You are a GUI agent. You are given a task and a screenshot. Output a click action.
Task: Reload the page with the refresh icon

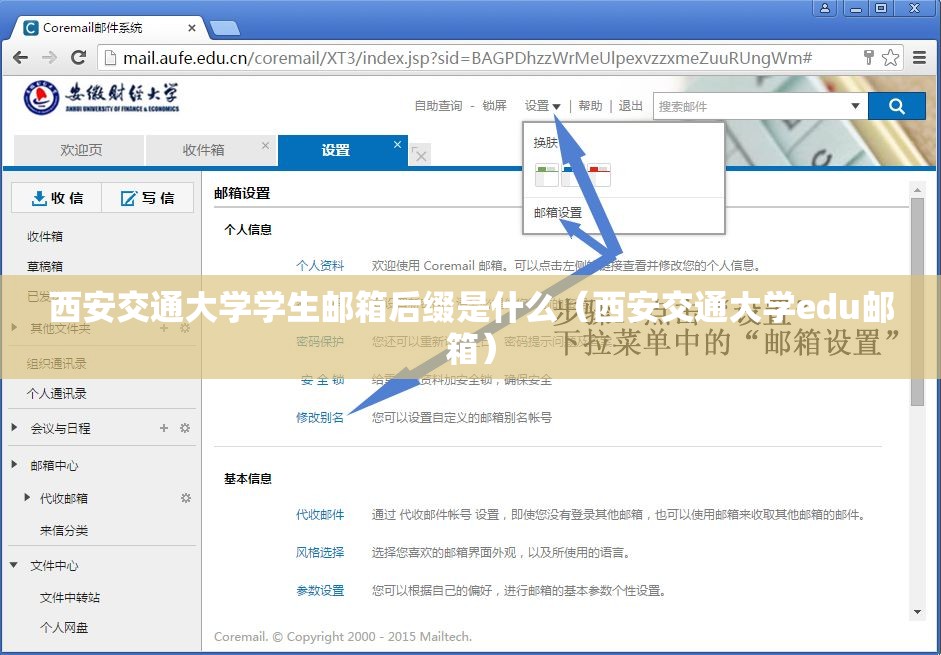(78, 58)
